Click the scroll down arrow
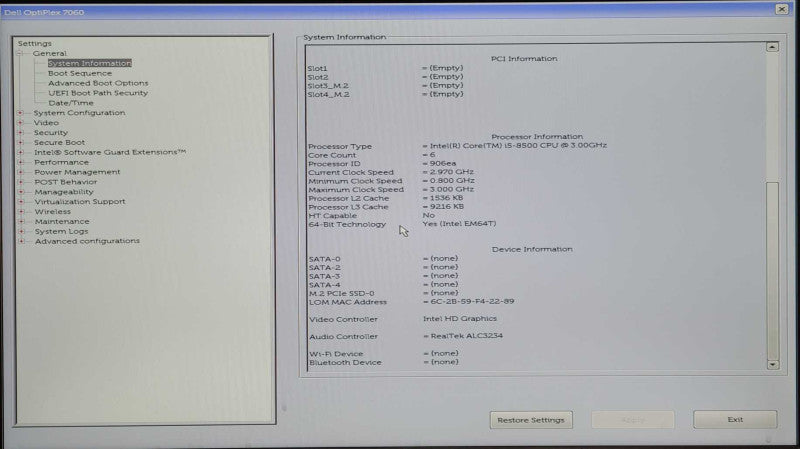This screenshot has width=800, height=449. point(773,364)
